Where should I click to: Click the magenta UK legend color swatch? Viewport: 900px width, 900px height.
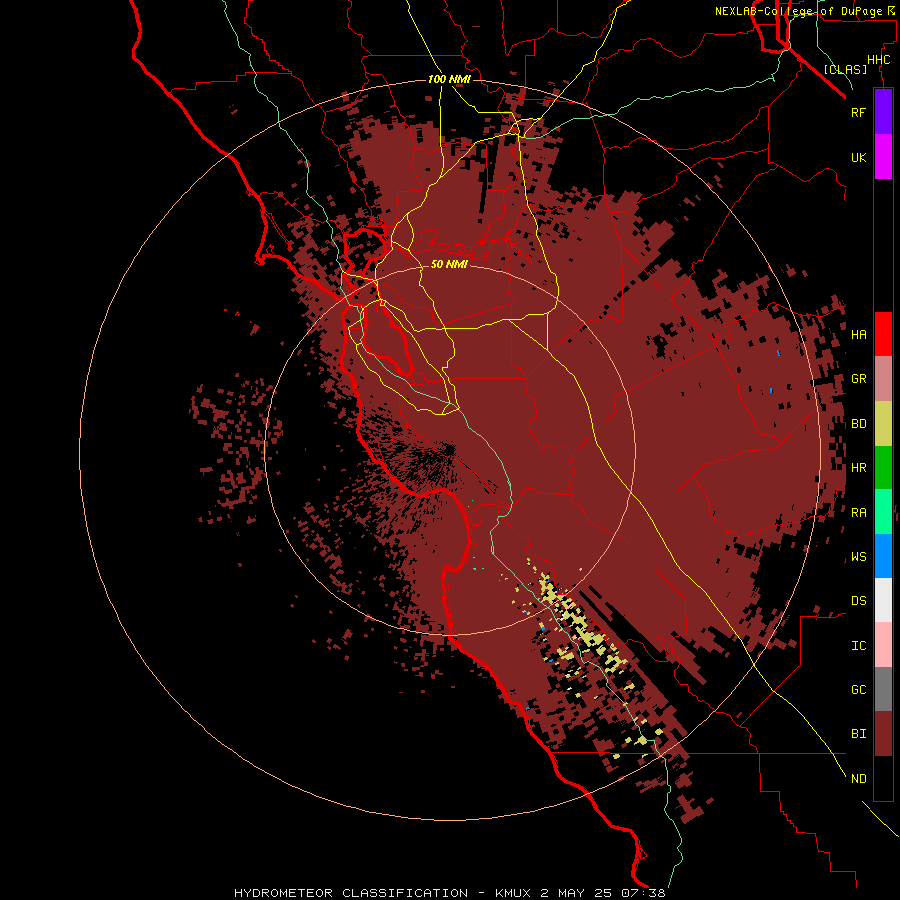pos(883,156)
